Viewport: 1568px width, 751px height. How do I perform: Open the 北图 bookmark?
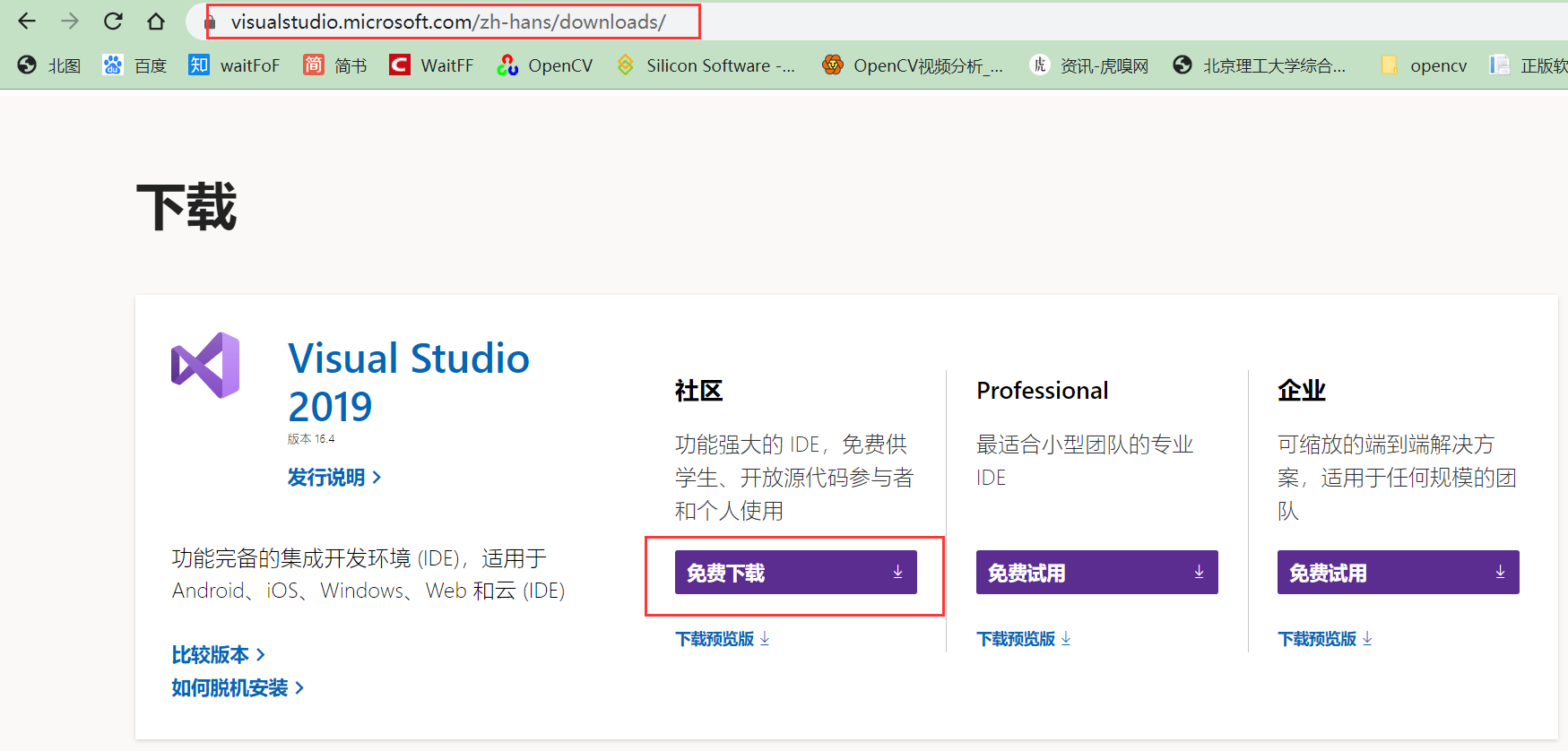click(49, 65)
